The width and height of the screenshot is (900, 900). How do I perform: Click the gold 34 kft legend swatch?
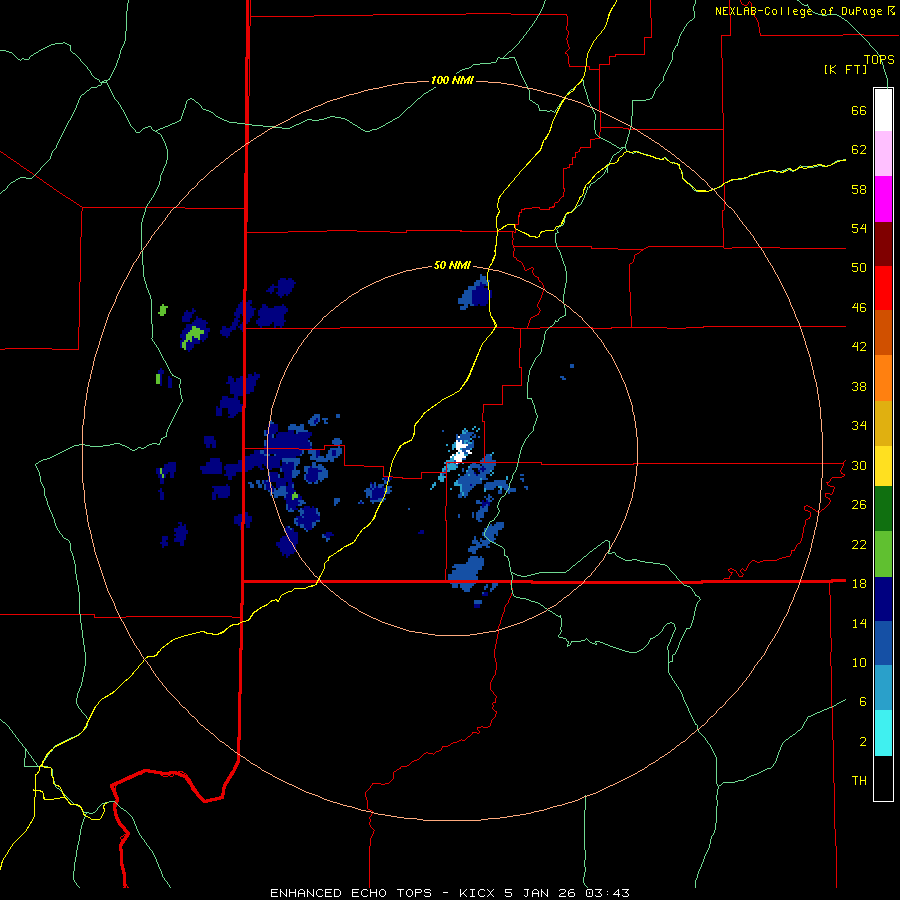[883, 423]
